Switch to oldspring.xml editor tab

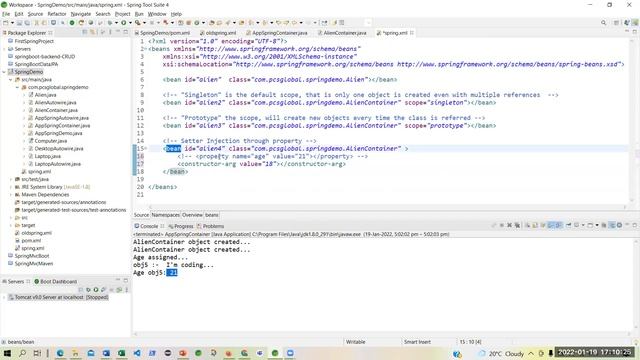pos(218,33)
